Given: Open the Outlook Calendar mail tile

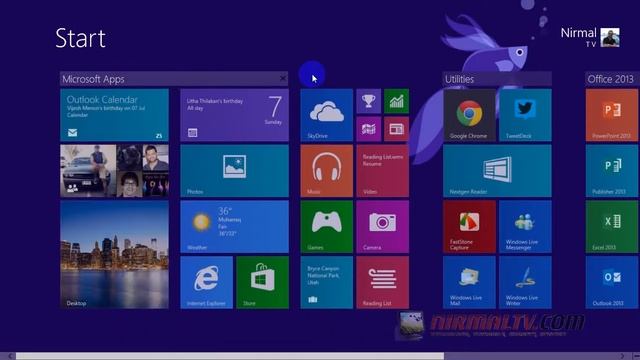Looking at the screenshot, I should pyautogui.click(x=114, y=115).
